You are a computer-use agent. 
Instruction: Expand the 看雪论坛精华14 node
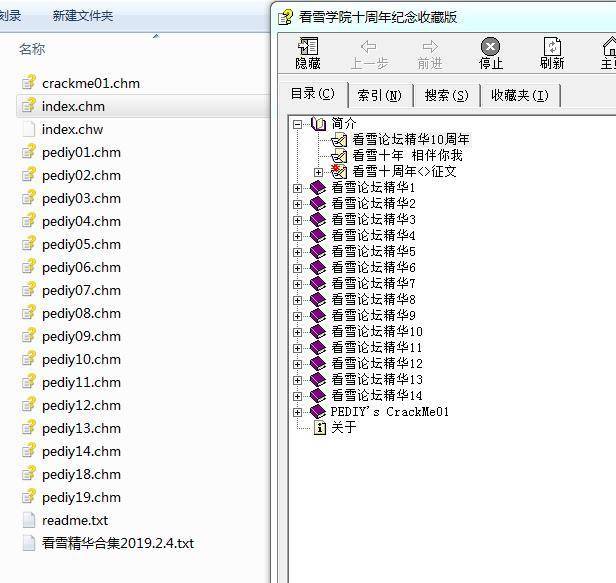[297, 396]
